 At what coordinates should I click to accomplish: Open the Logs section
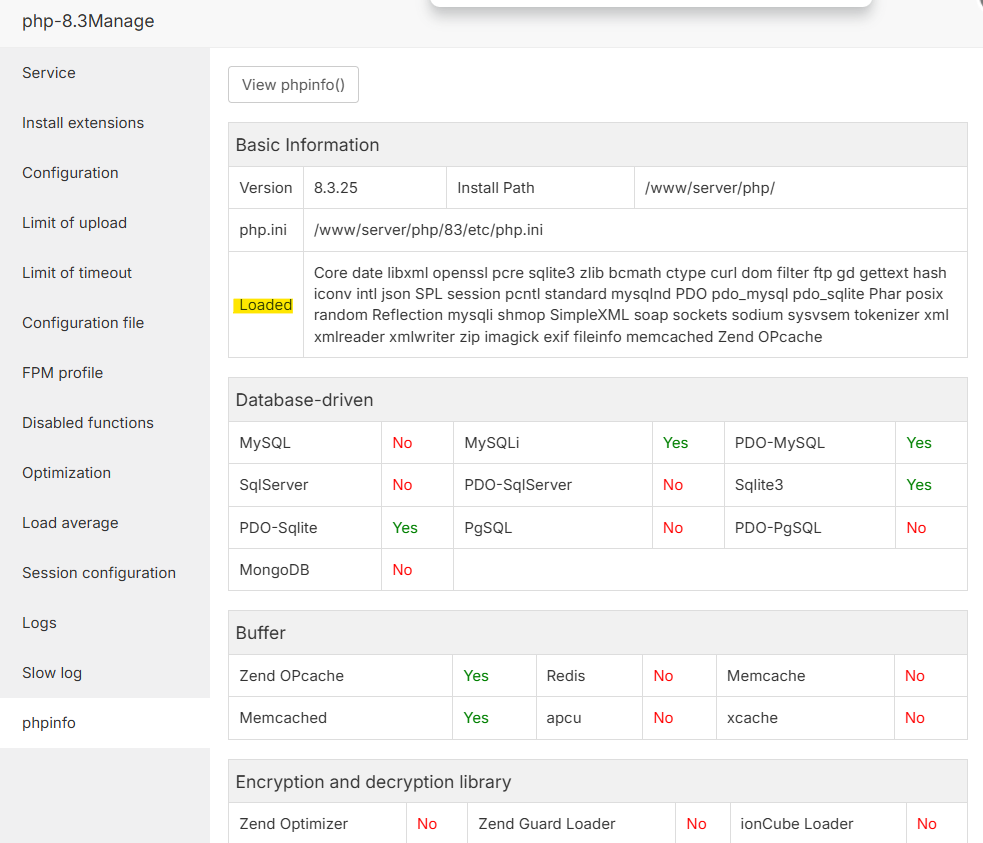click(x=39, y=623)
